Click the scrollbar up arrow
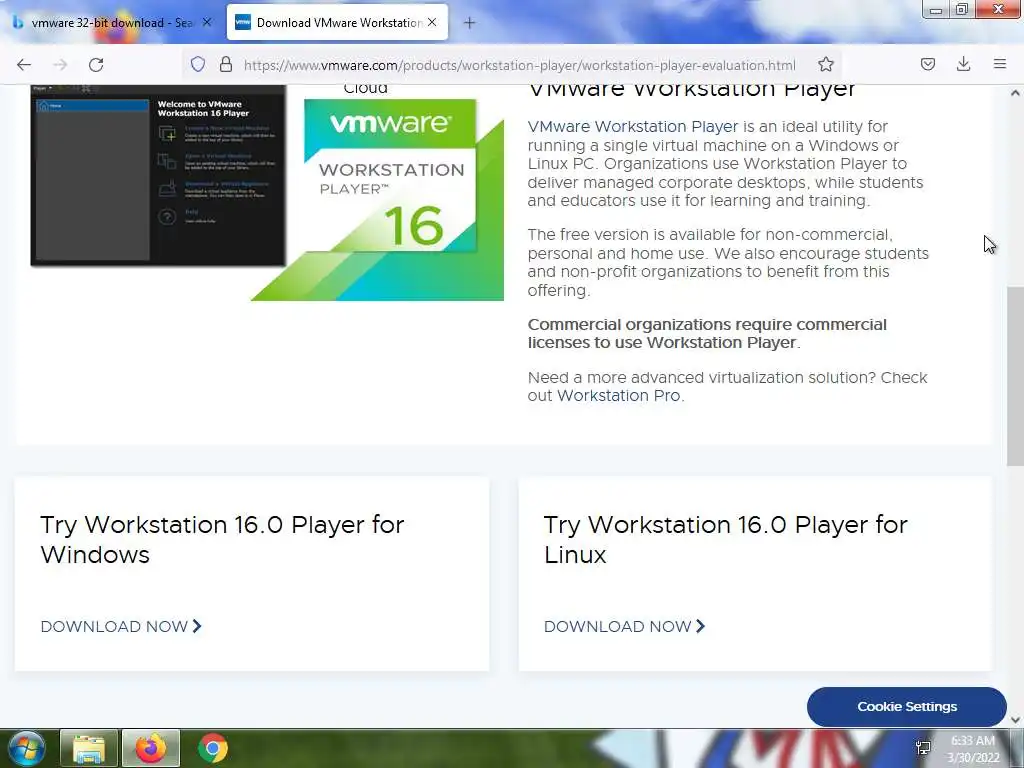This screenshot has width=1024, height=768. (x=1015, y=93)
